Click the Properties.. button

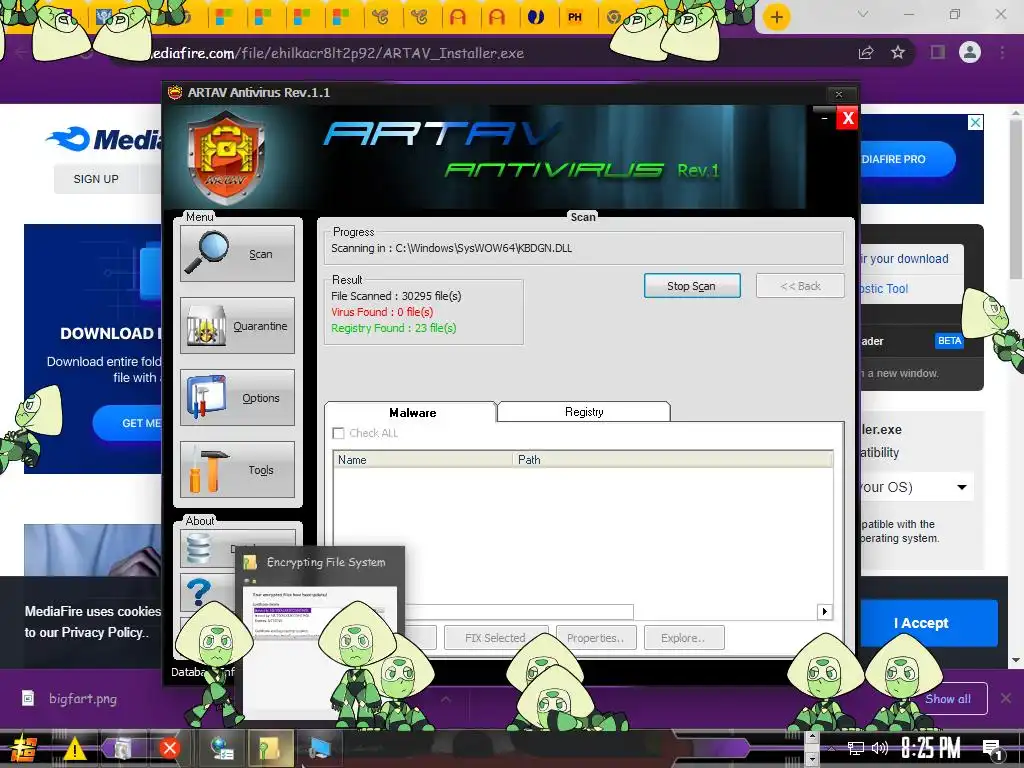[x=596, y=637]
